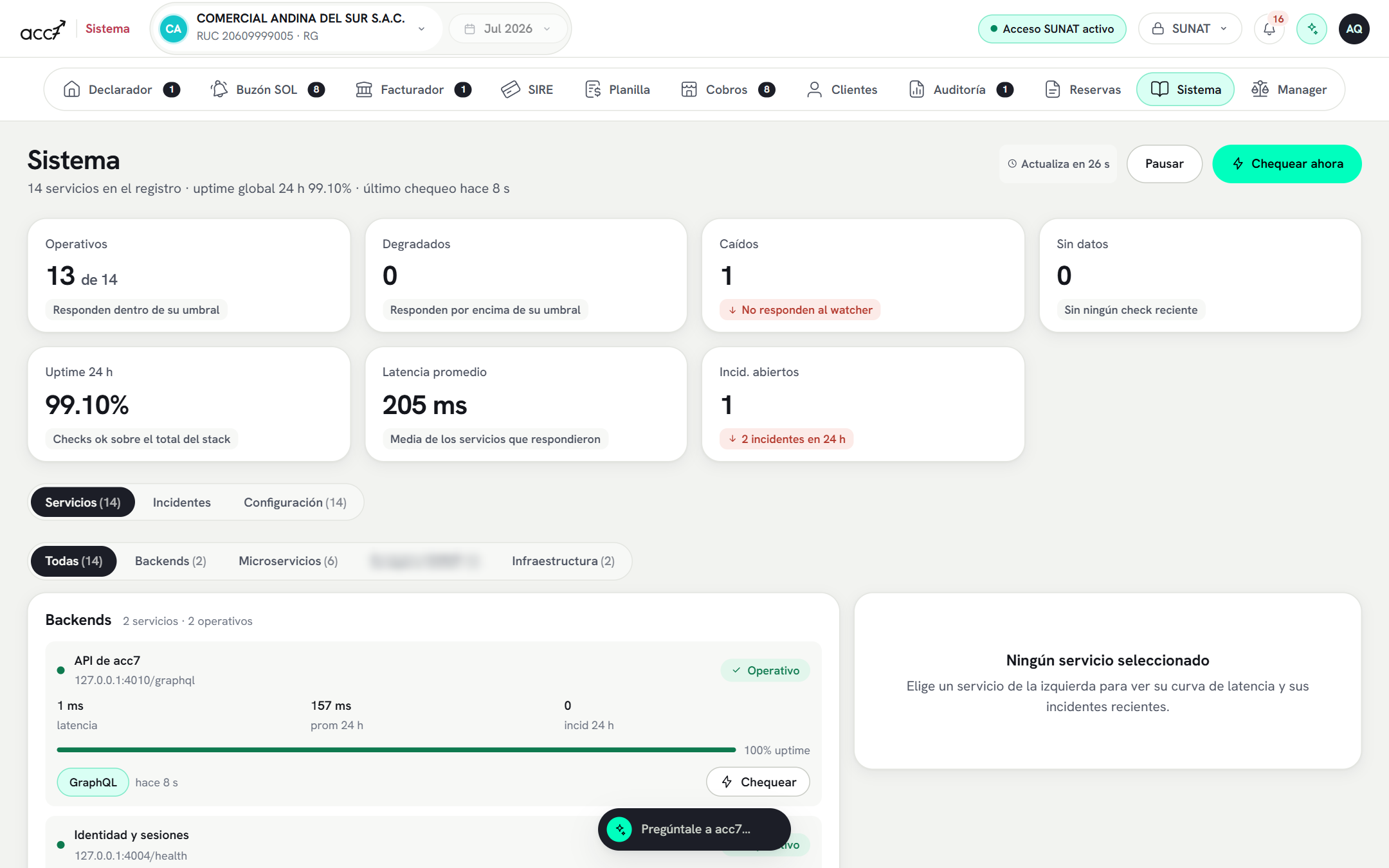Select the Sistema module
The height and width of the screenshot is (868, 1389).
1185,89
